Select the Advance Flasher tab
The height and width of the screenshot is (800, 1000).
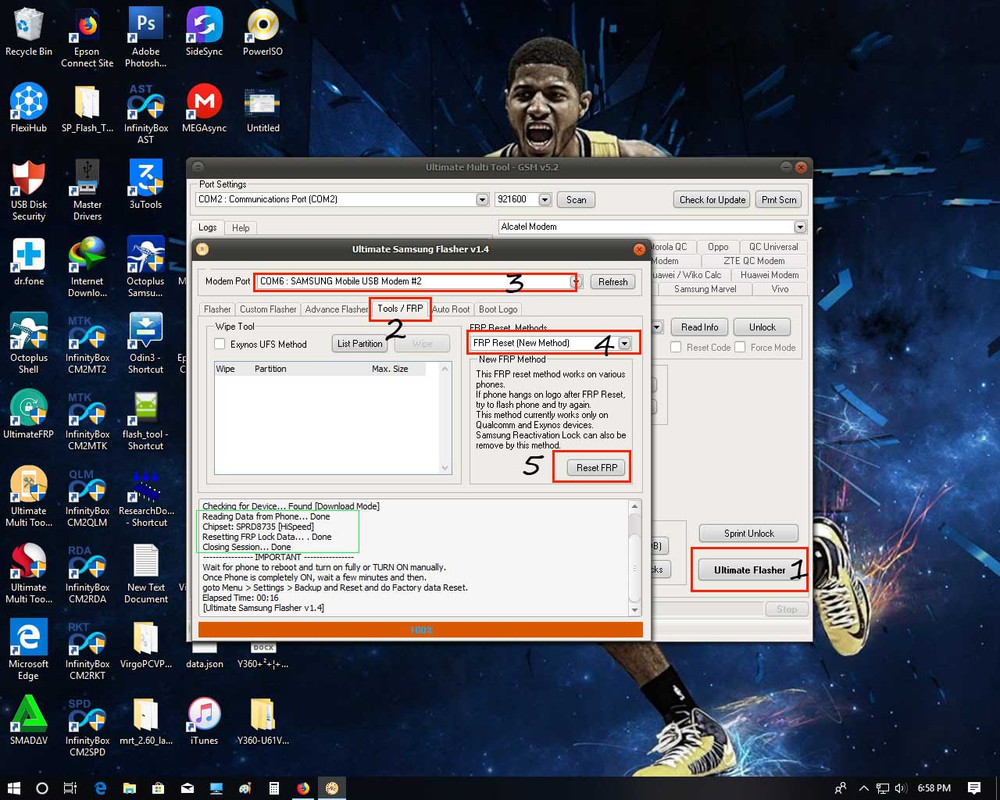335,309
